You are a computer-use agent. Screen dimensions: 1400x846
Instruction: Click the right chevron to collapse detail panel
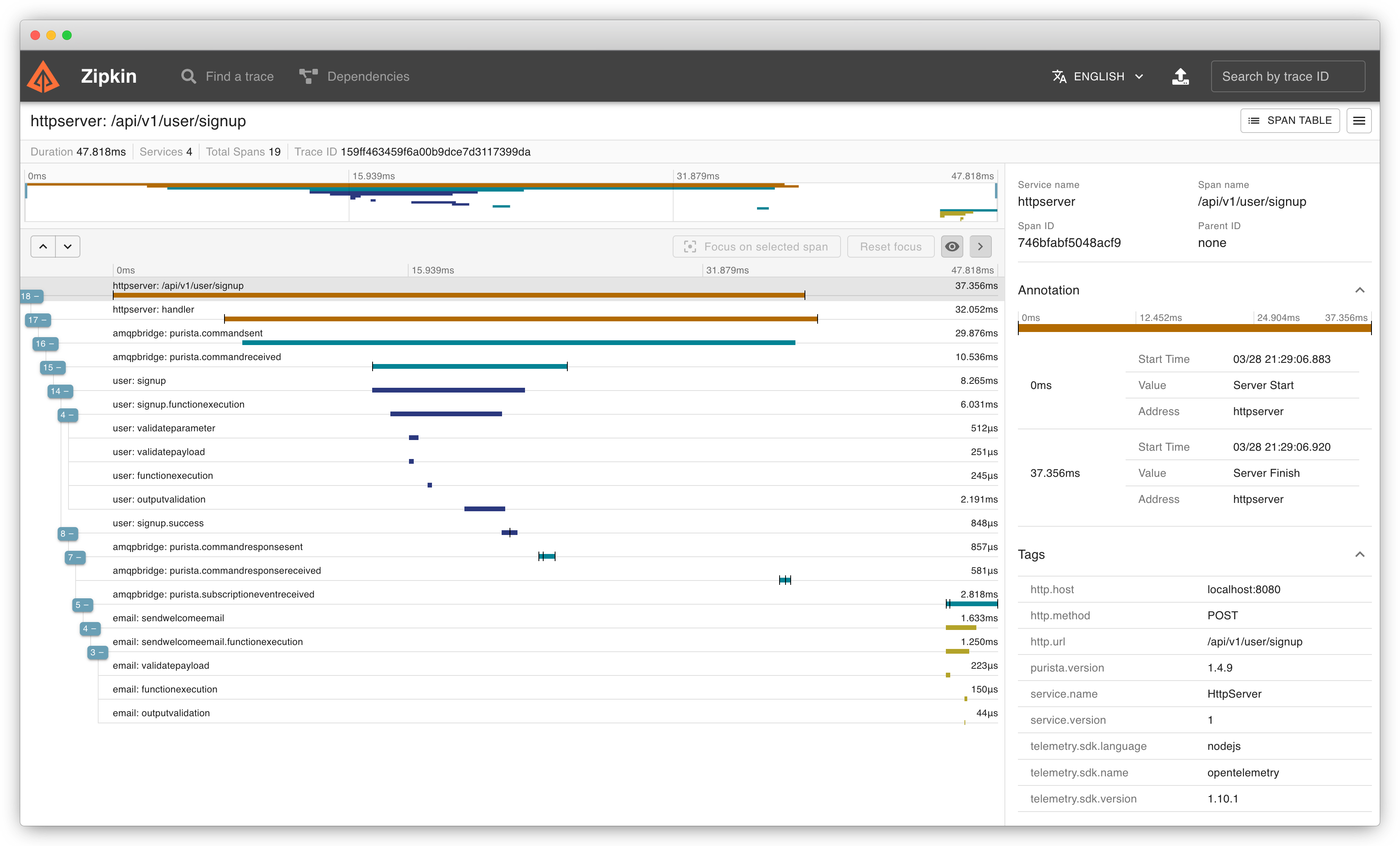tap(980, 247)
